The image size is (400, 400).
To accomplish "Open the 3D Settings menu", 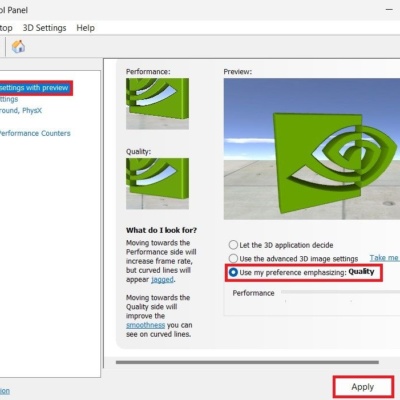I will click(44, 28).
